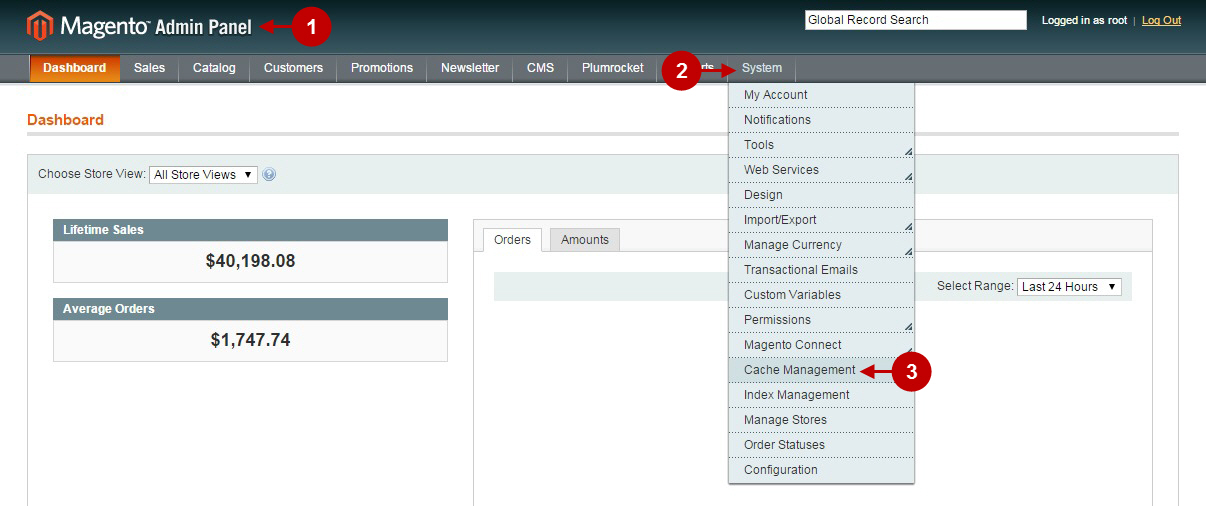Click the store view help icon

269,175
